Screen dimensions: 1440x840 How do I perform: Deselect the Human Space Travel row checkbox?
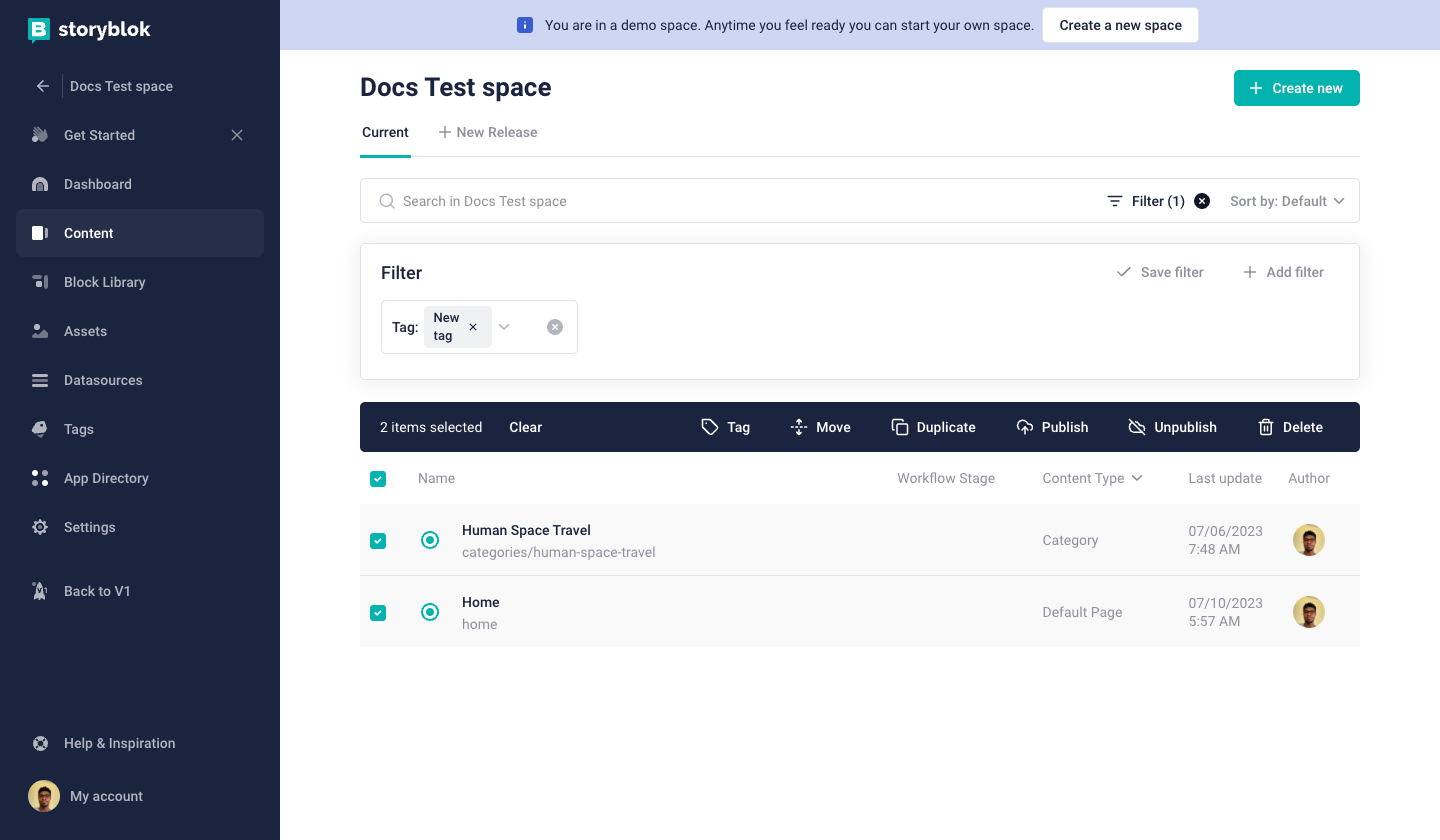pyautogui.click(x=378, y=541)
